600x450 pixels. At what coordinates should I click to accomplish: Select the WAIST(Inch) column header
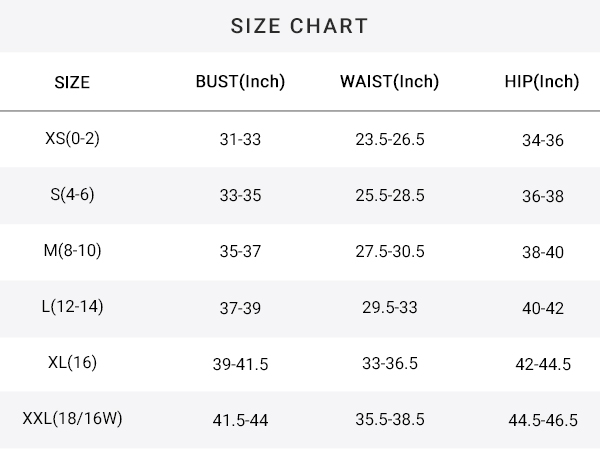pos(390,82)
